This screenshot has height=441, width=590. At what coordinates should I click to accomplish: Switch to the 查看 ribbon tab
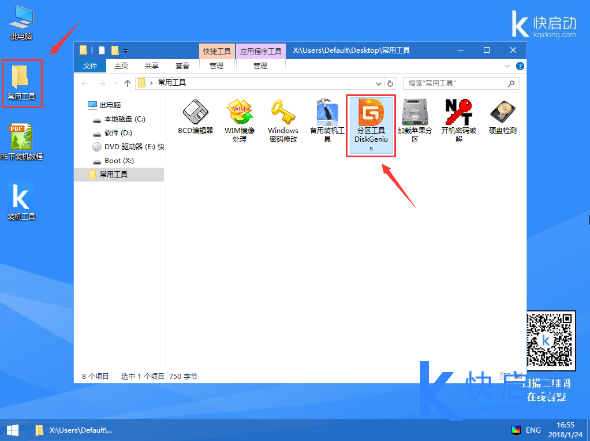[182, 66]
